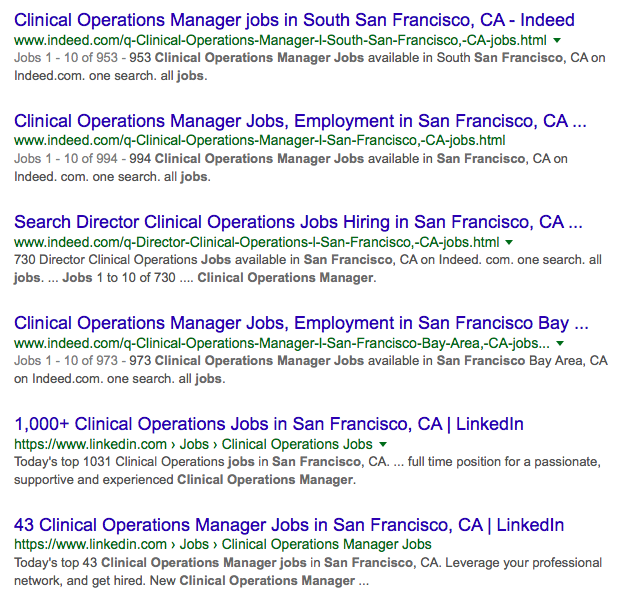Click the green San-Francisco-Bay-Area URL text
This screenshot has width=643, height=594.
click(282, 343)
